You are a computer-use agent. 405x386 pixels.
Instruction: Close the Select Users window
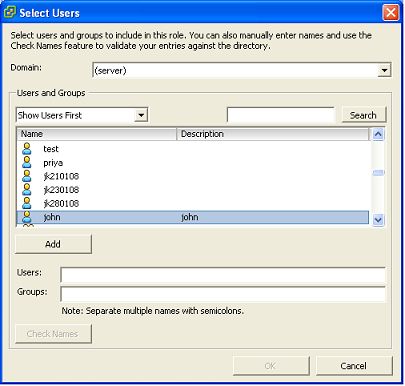click(391, 13)
